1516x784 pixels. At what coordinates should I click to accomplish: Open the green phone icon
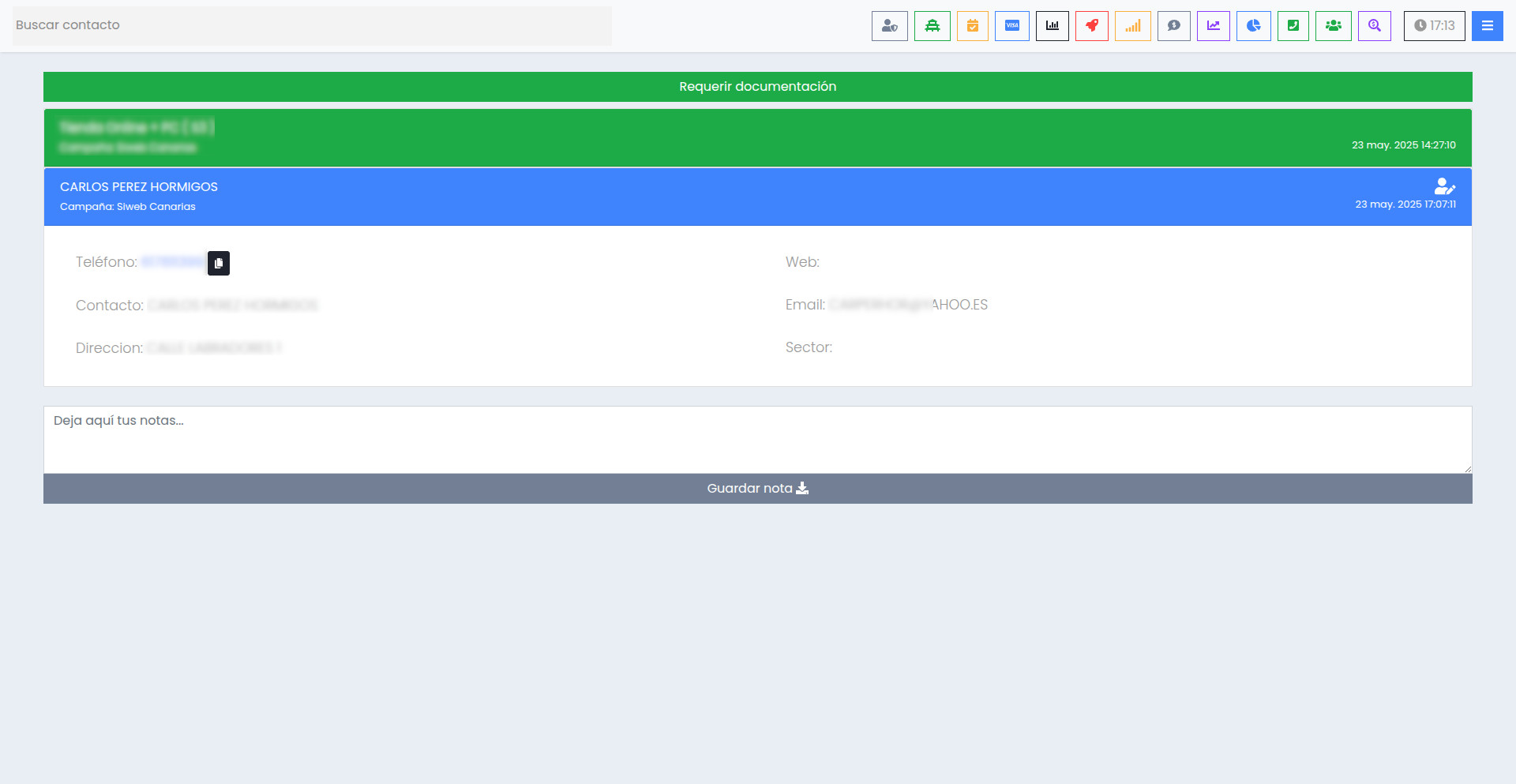coord(1293,26)
